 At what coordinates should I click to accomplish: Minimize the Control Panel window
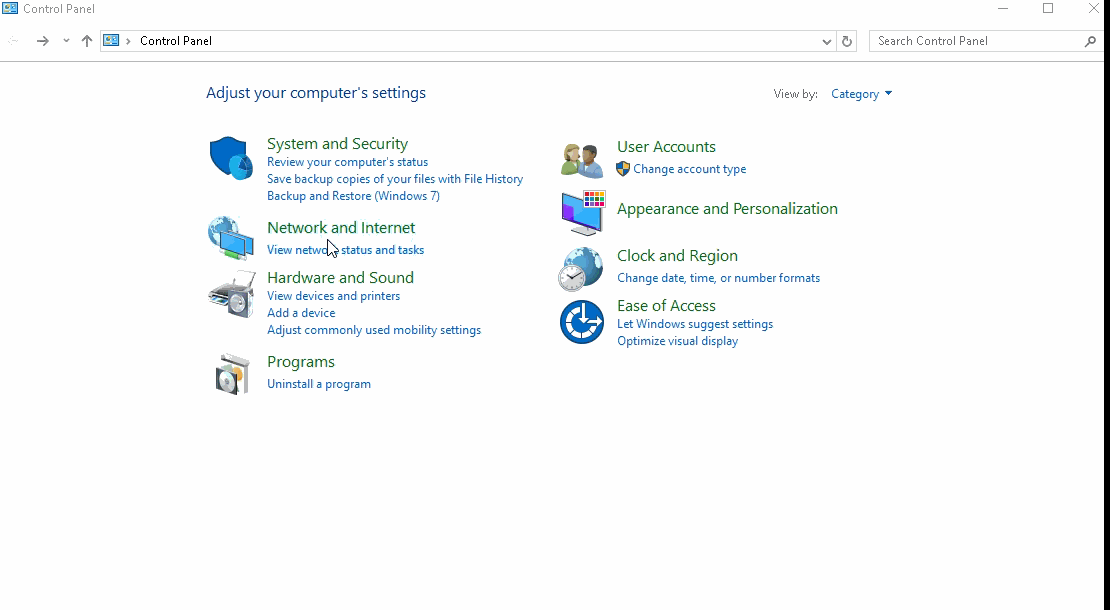(x=1003, y=8)
